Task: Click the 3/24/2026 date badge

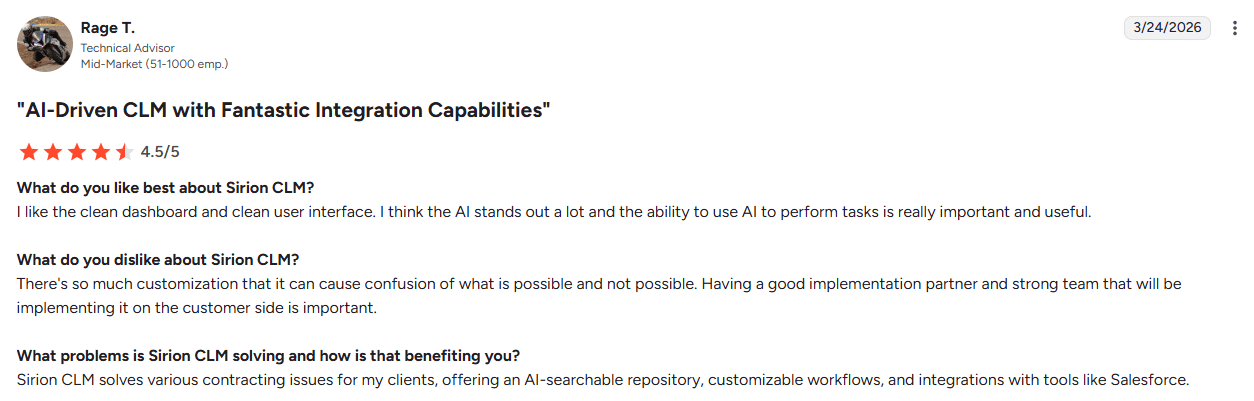Action: pos(1168,28)
